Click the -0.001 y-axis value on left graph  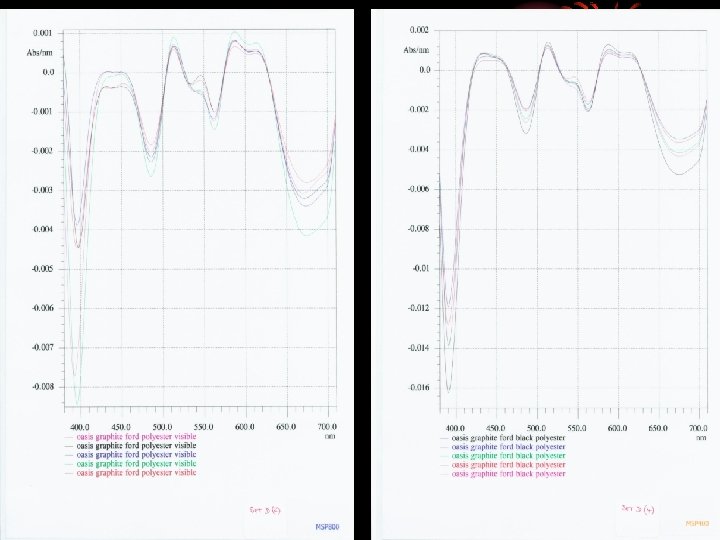pyautogui.click(x=43, y=112)
